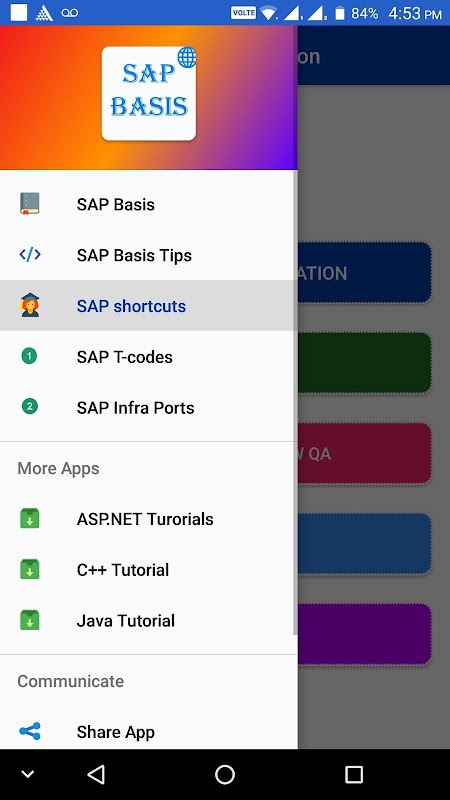Click the book icon beside SAP Basis
The height and width of the screenshot is (800, 450).
coord(30,204)
